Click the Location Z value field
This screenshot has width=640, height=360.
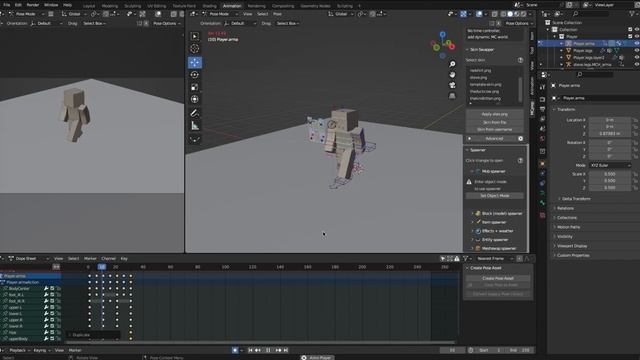pyautogui.click(x=610, y=133)
